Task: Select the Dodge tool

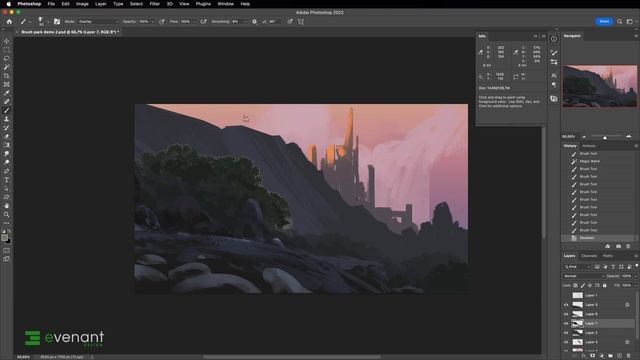Action: pyautogui.click(x=7, y=162)
